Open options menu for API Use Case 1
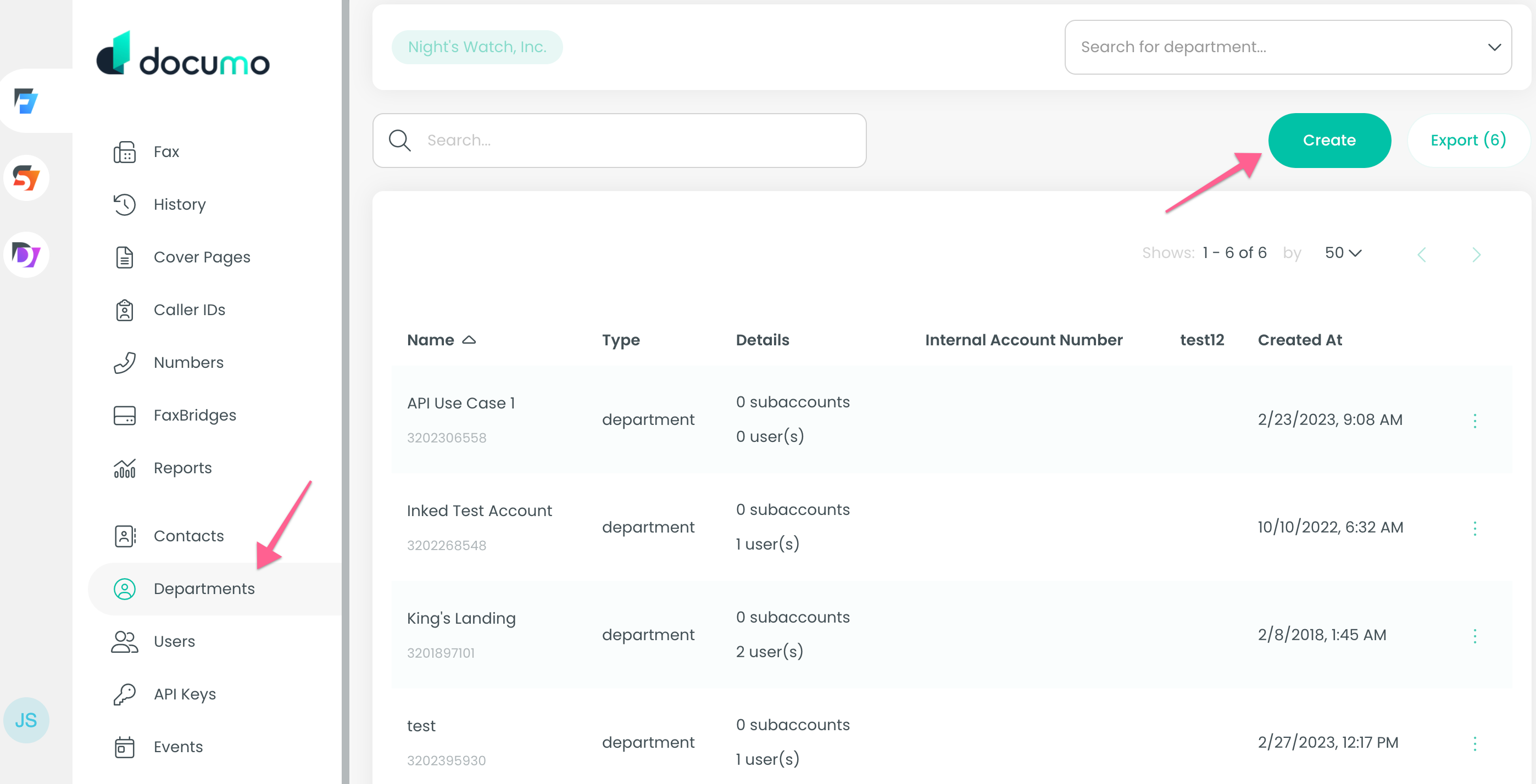 1474,421
